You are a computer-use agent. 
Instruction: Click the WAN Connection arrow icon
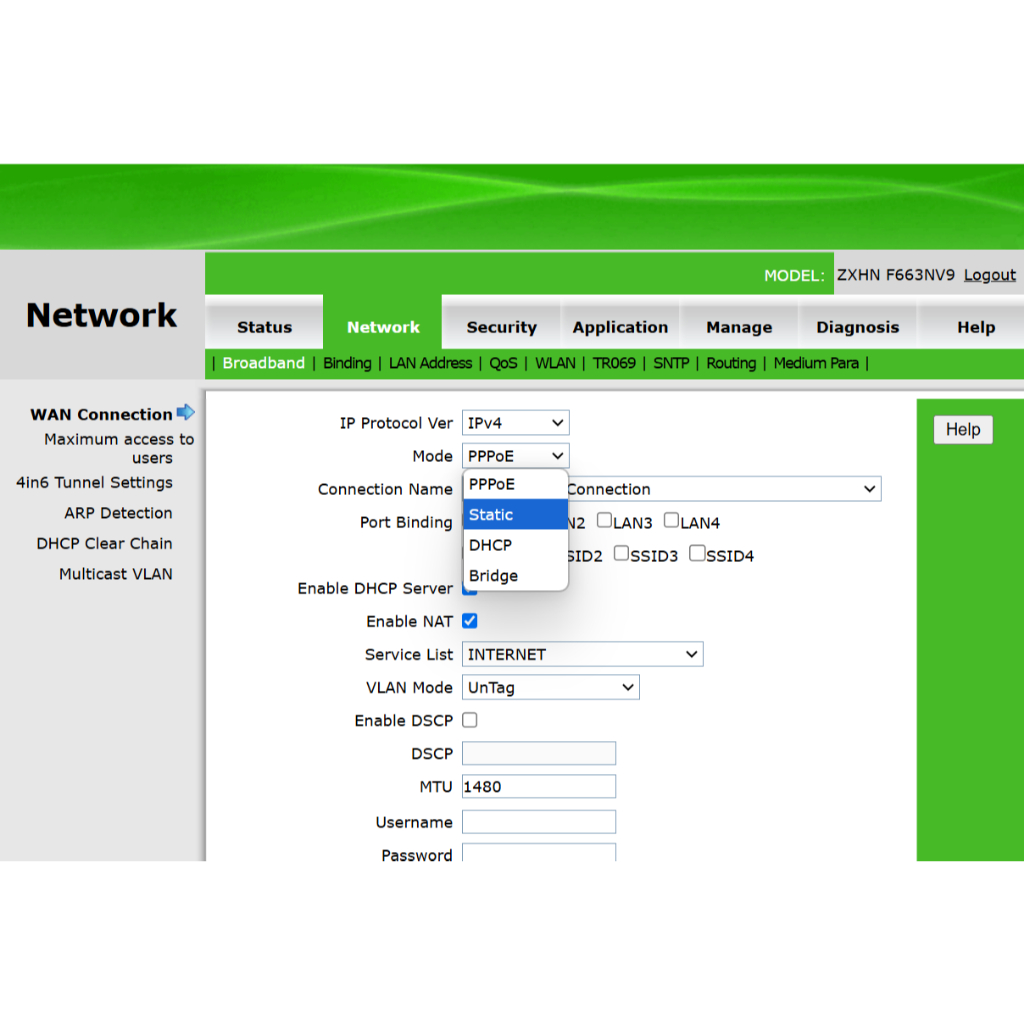pos(185,412)
